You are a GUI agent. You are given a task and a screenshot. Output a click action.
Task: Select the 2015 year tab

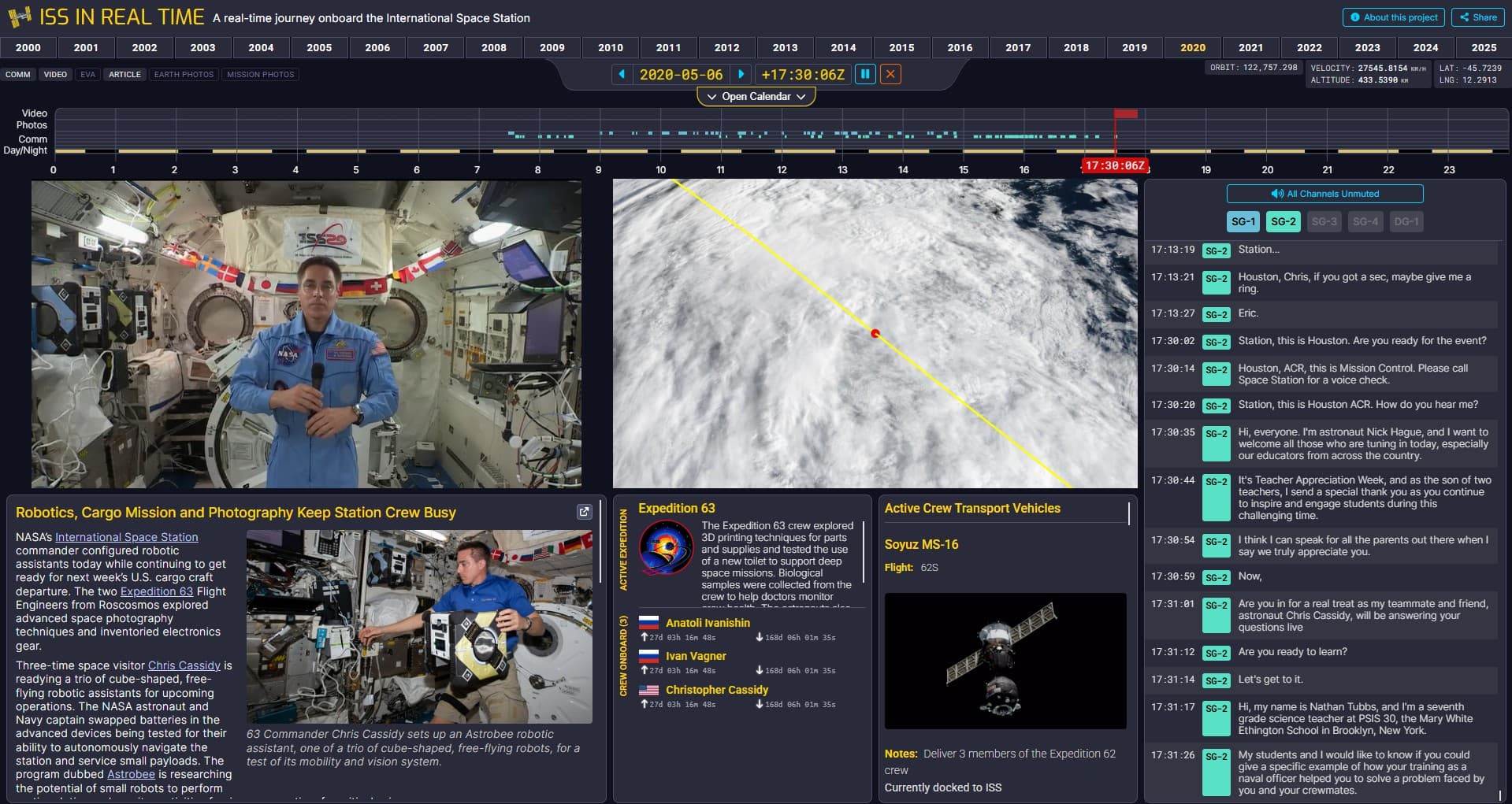pyautogui.click(x=901, y=47)
